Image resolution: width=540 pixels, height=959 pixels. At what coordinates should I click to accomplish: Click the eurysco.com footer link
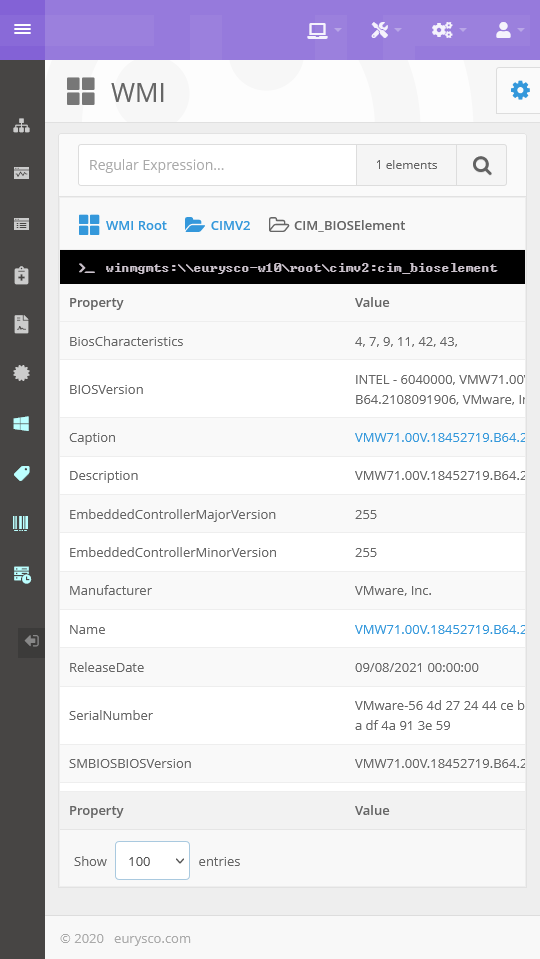coord(152,938)
